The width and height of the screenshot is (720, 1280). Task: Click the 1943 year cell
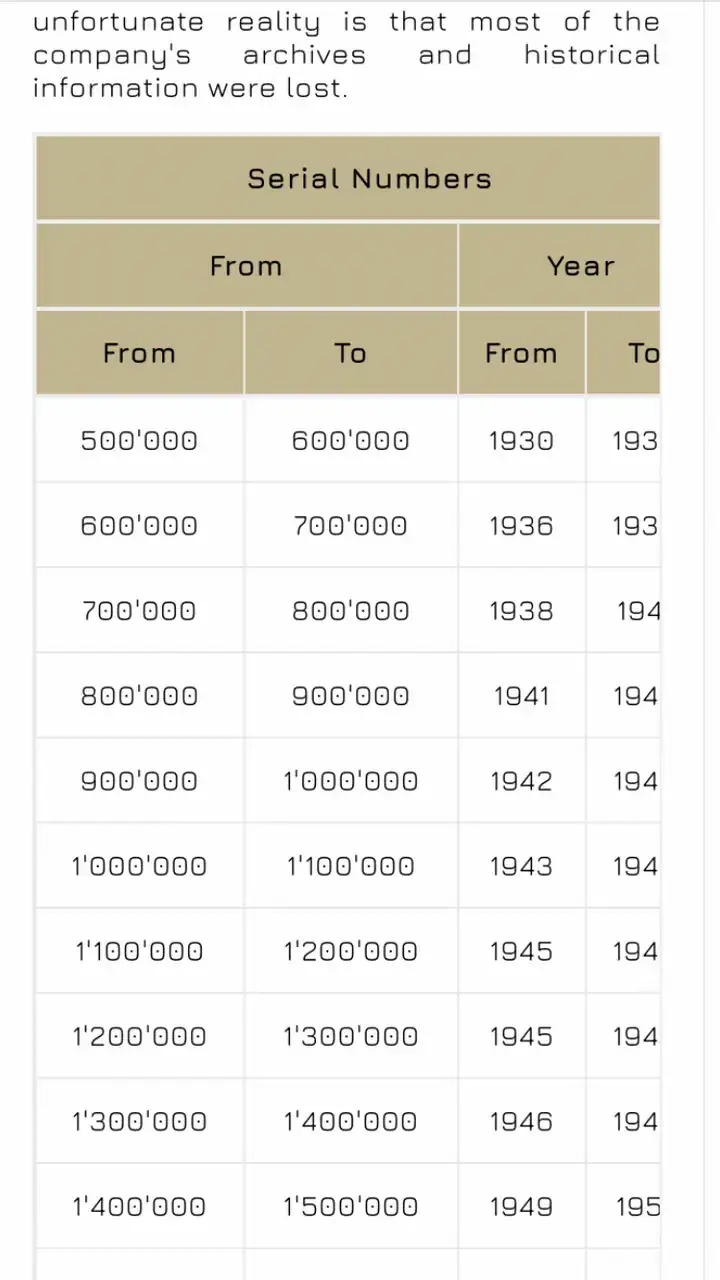point(521,866)
